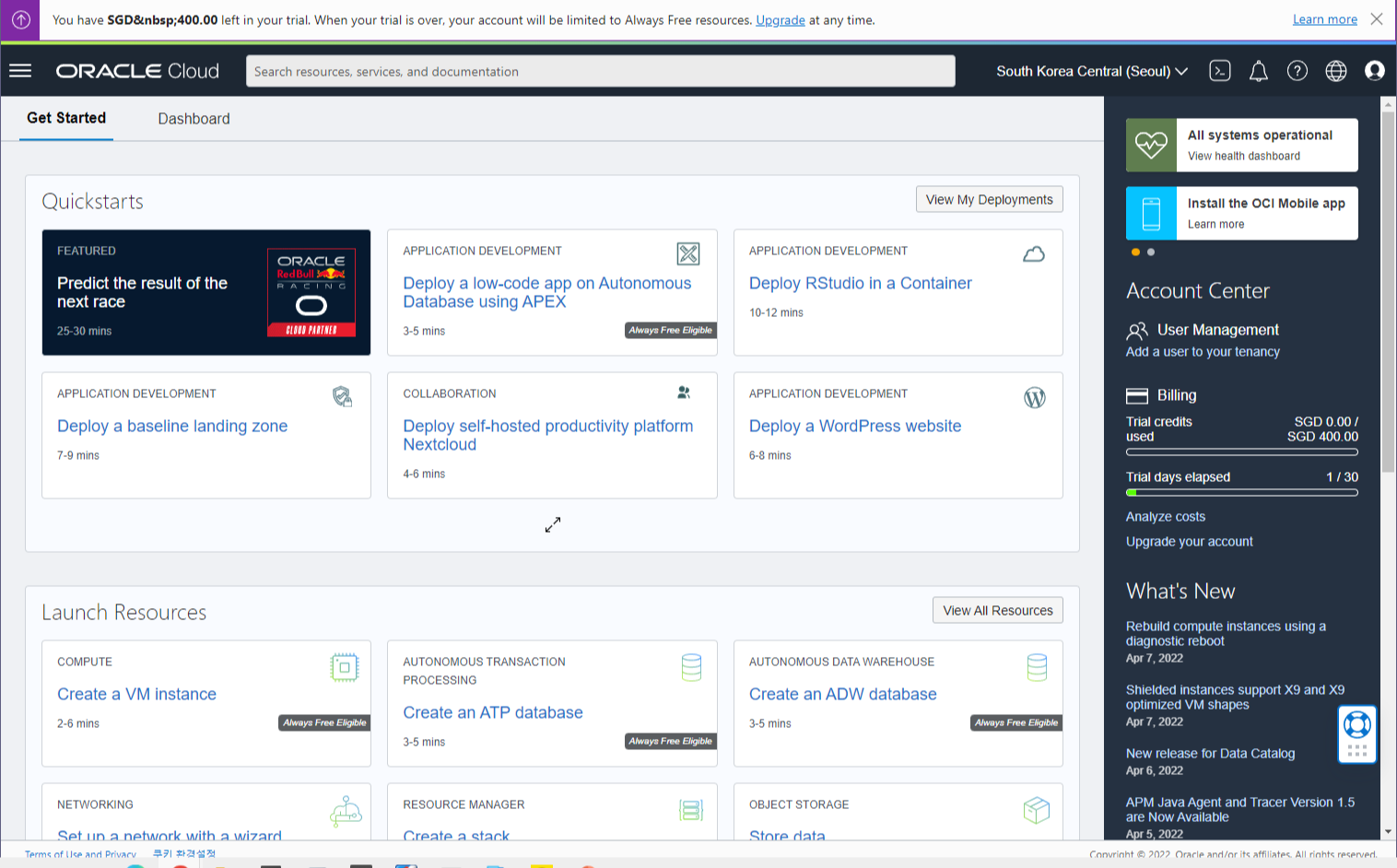Click the landing zone shield icon
Screen dimensions: 1397x868
(343, 396)
